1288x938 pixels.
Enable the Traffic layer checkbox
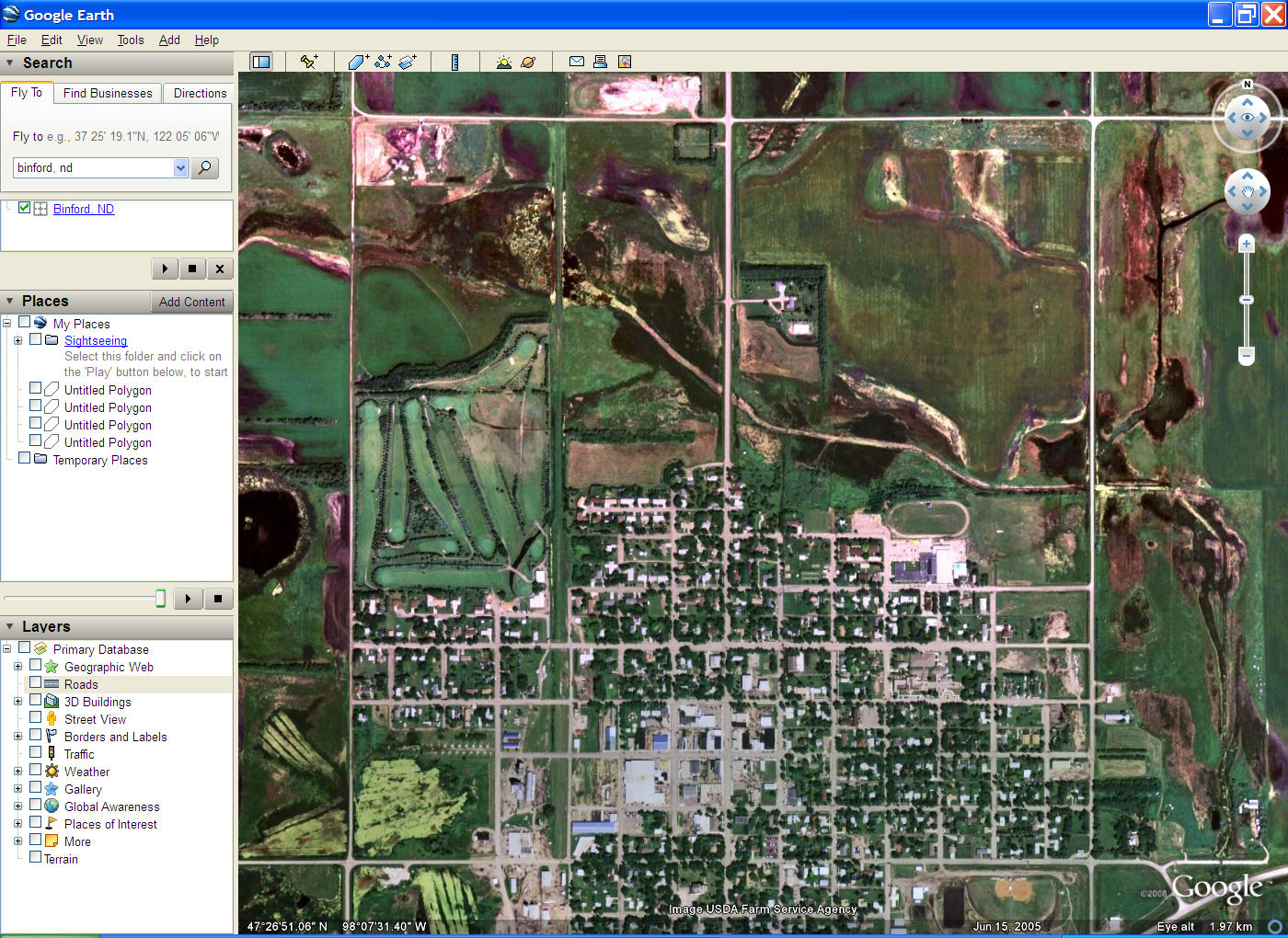click(36, 752)
